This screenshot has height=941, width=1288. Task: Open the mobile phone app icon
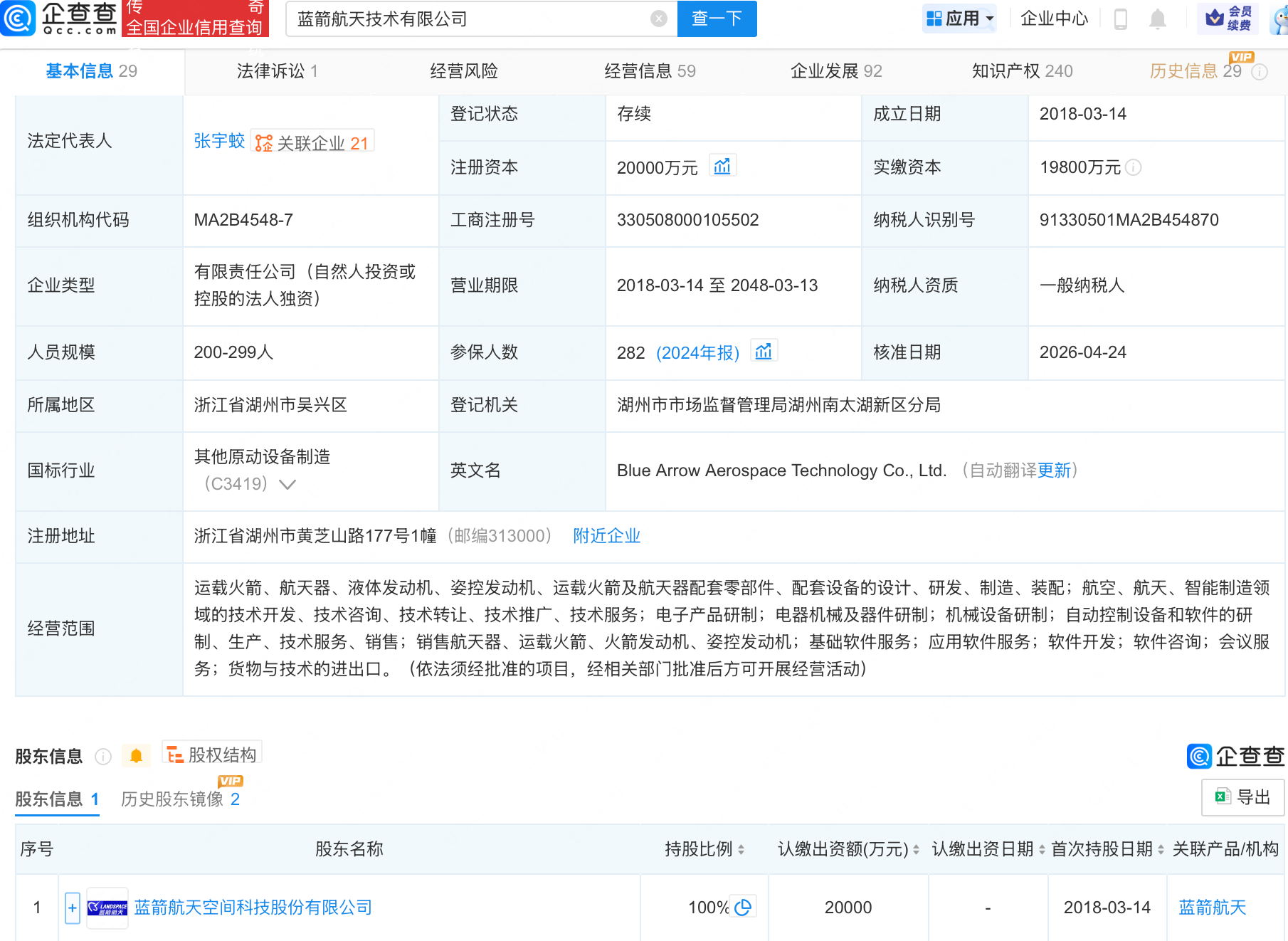coord(1120,19)
